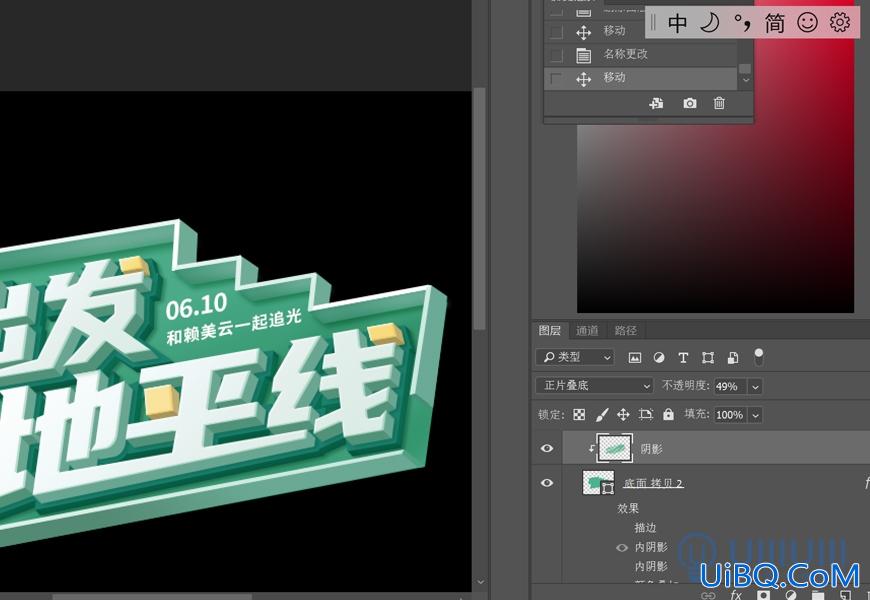Select the 名称更改 history state

pyautogui.click(x=641, y=54)
